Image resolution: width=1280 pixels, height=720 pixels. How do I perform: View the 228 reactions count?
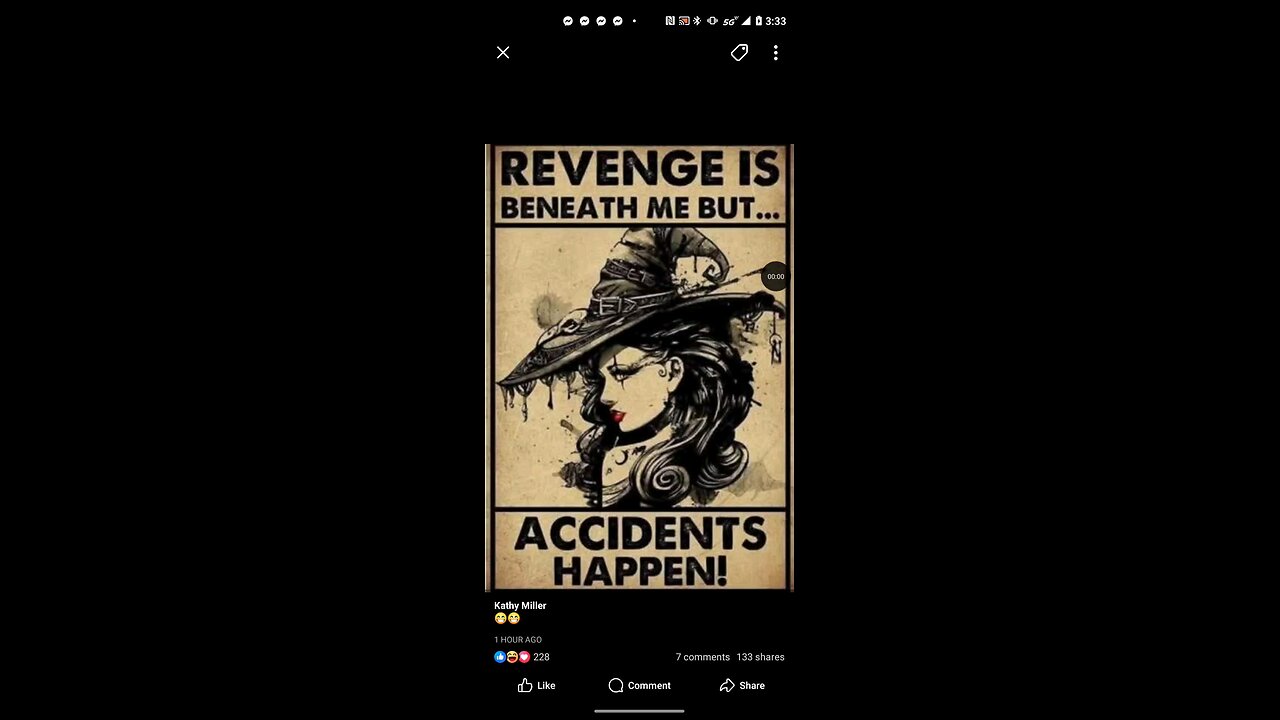tap(541, 657)
